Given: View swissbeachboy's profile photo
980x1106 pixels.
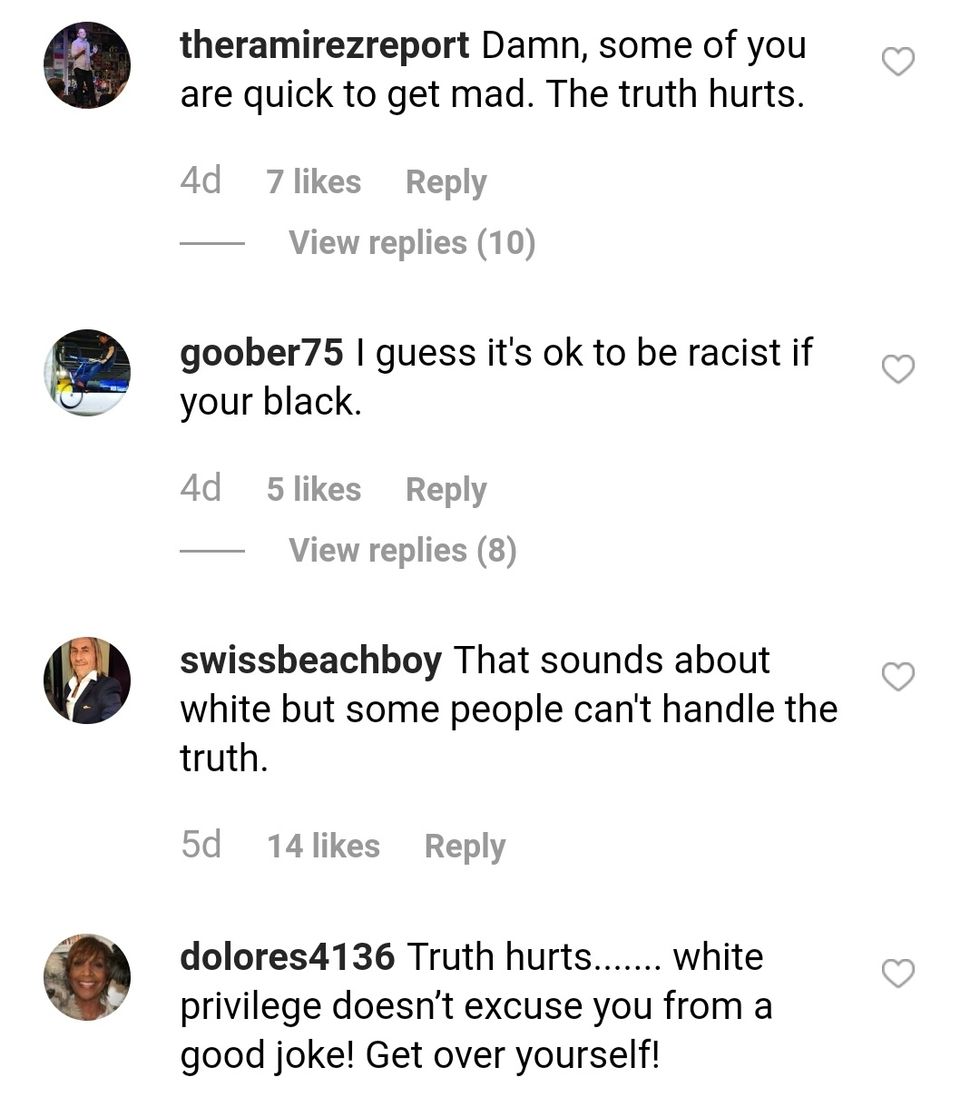Looking at the screenshot, I should coord(87,680).
